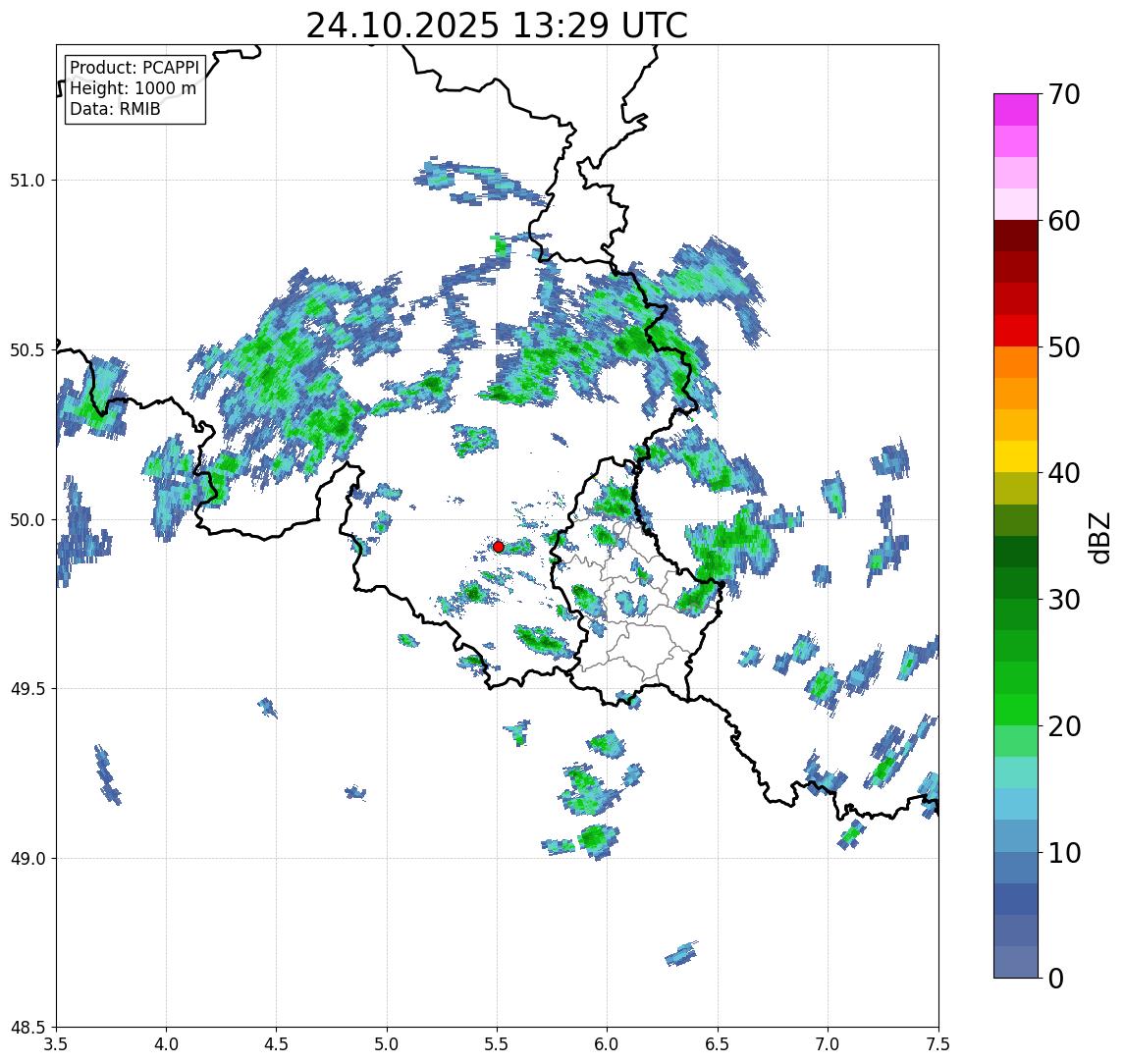The height and width of the screenshot is (1064, 1124).
Task: Click the longitude axis label 4.5
Action: 277,1043
